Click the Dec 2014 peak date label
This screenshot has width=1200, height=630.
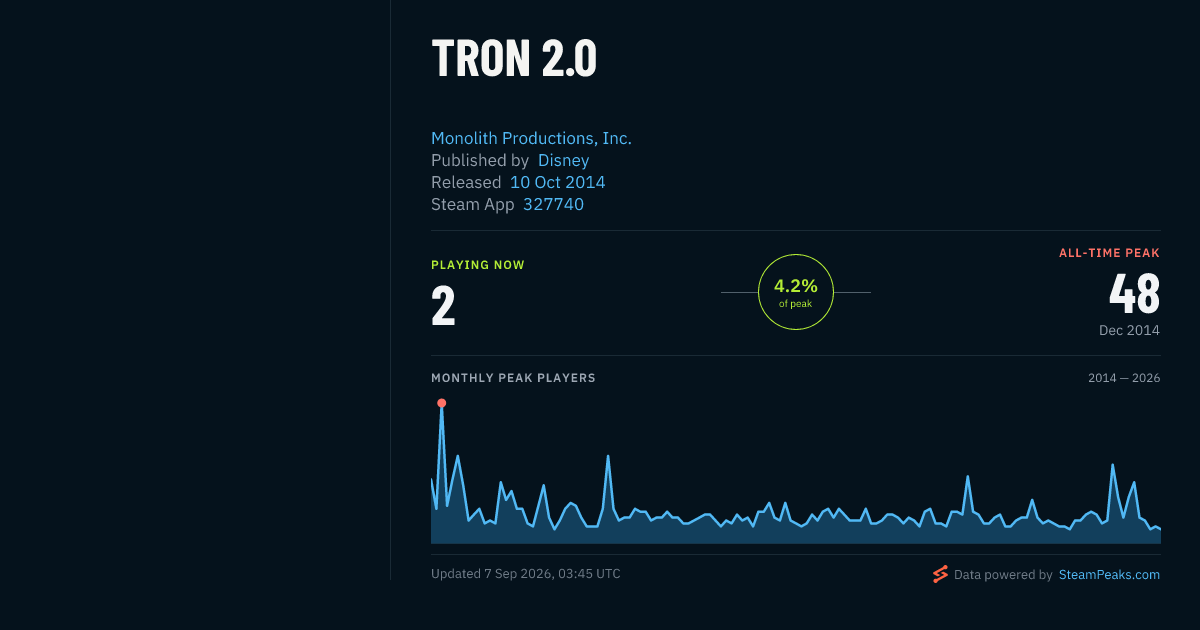click(x=1129, y=330)
